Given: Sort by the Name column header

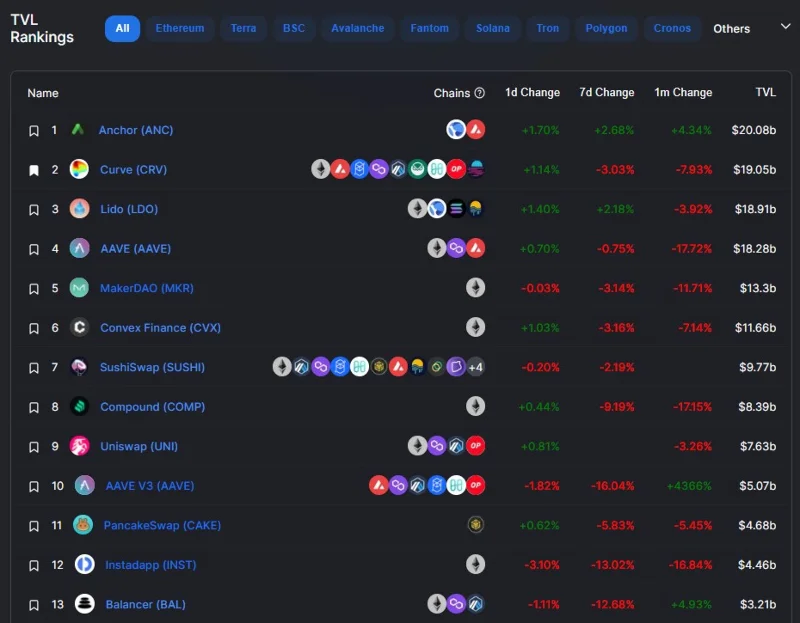Looking at the screenshot, I should 43,93.
